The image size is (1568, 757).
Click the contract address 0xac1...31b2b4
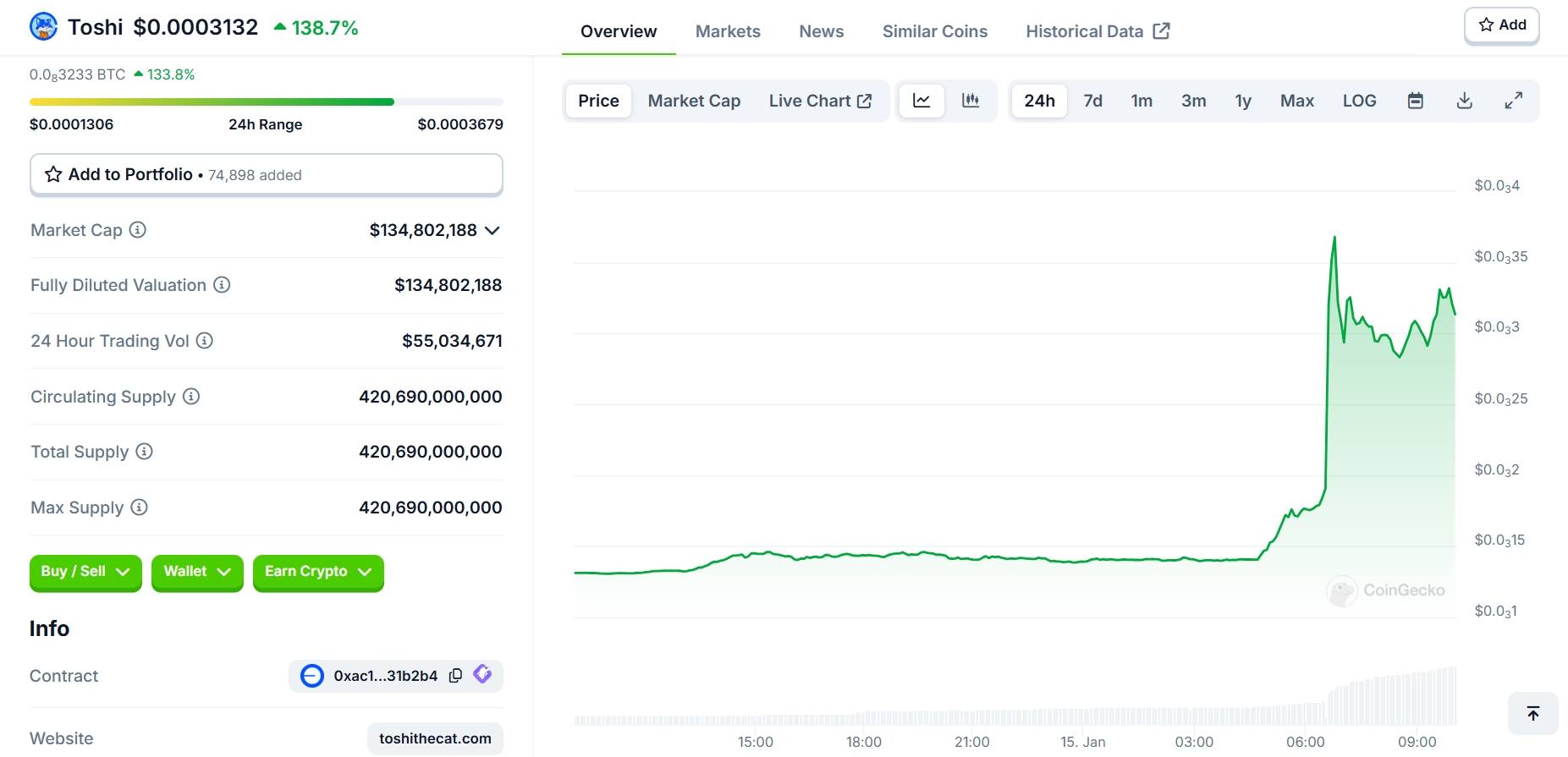tap(385, 676)
